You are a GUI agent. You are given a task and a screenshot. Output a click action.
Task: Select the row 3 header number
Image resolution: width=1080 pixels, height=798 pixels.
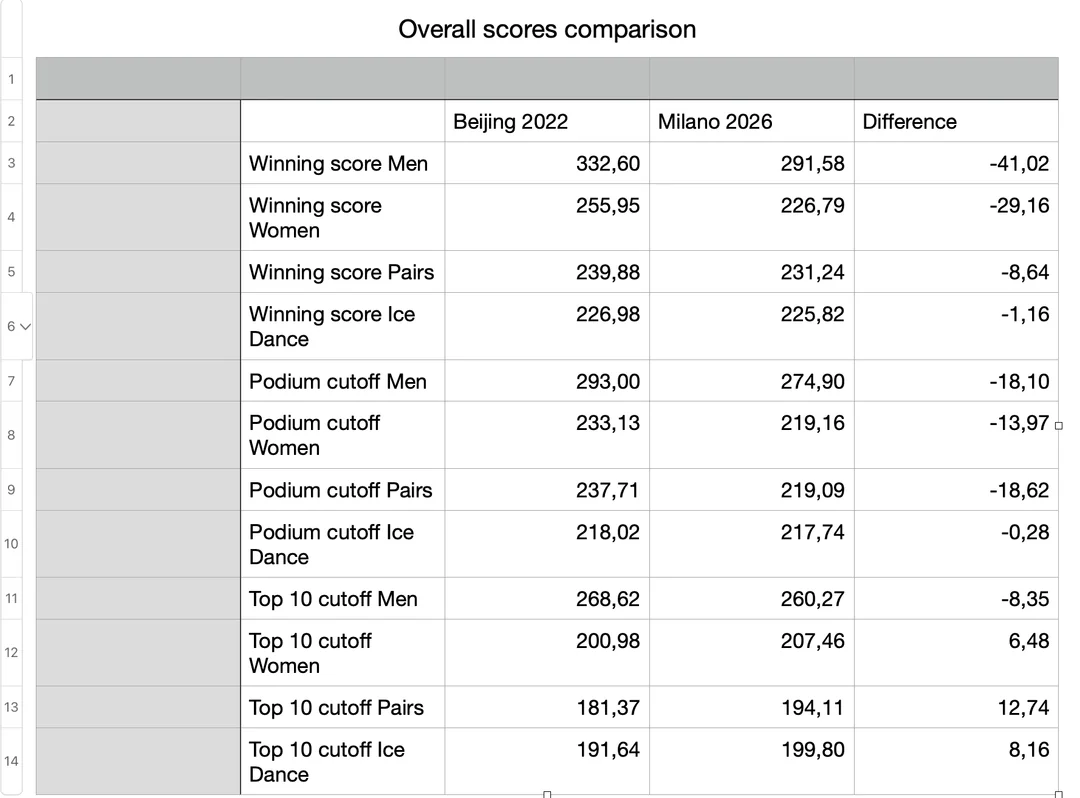point(11,163)
